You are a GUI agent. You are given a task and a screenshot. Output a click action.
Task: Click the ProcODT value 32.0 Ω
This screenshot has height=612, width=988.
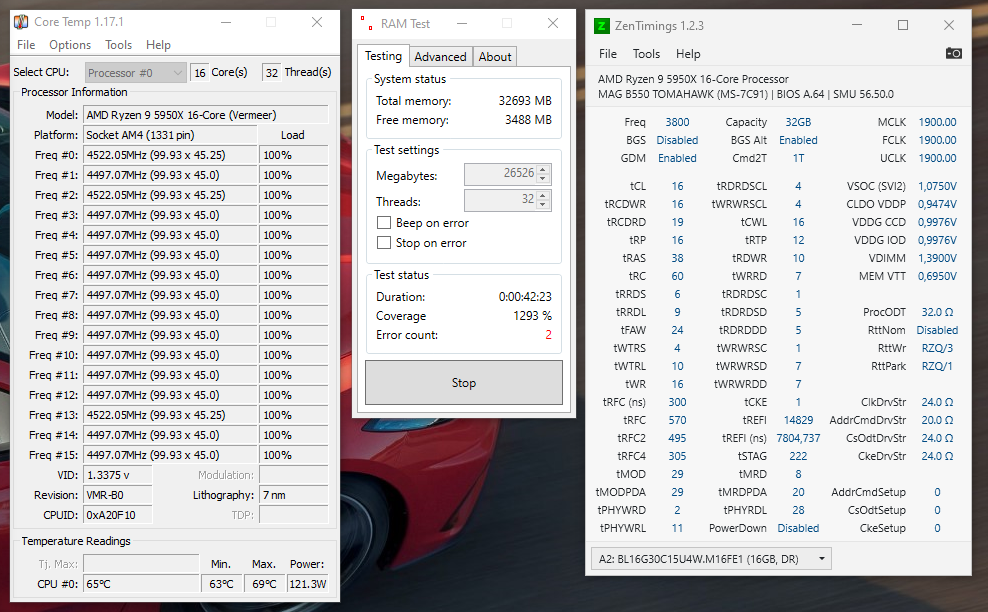pyautogui.click(x=937, y=313)
